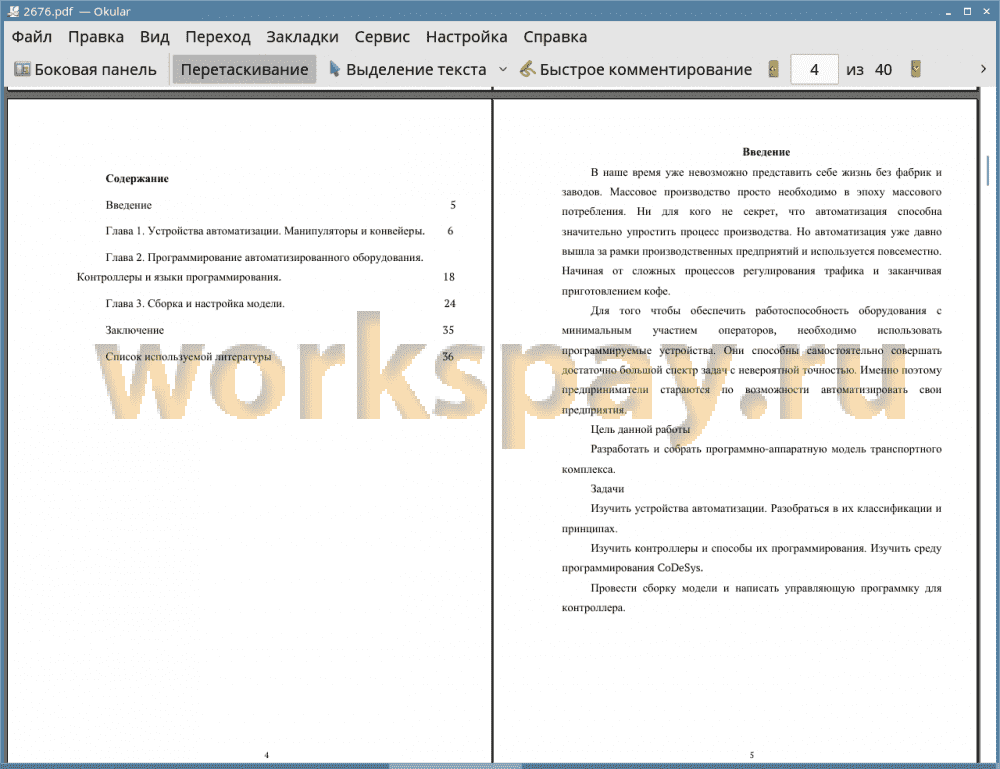Maximize the Okular window
The image size is (1000, 769).
[967, 11]
